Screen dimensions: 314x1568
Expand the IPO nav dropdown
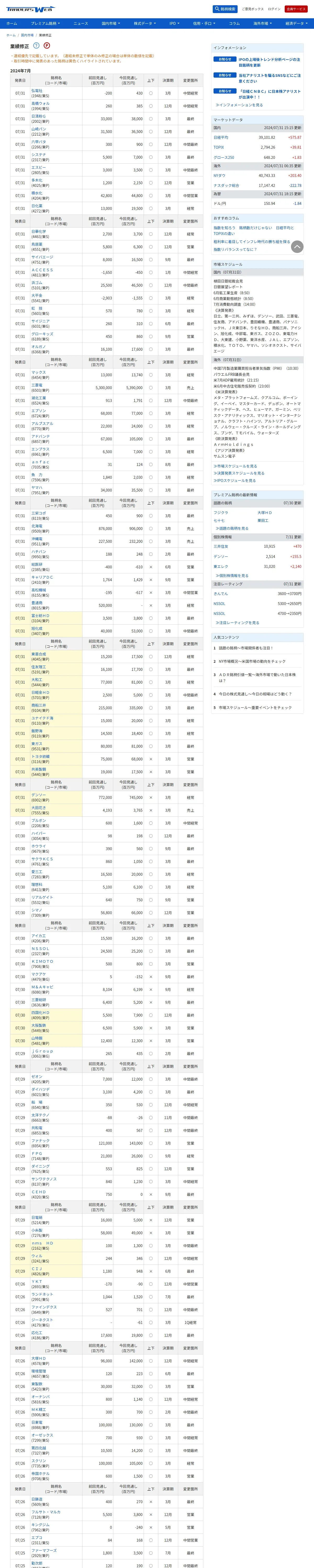[174, 23]
